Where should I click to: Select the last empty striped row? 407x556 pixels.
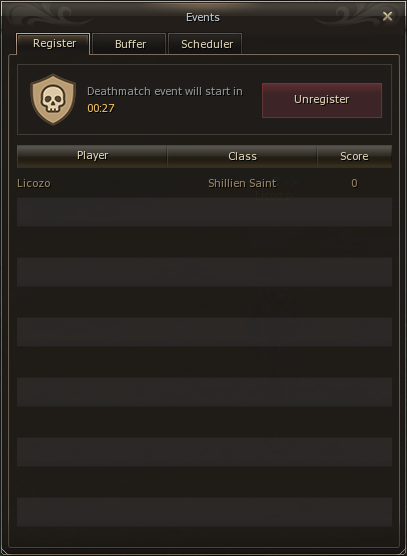pyautogui.click(x=205, y=512)
